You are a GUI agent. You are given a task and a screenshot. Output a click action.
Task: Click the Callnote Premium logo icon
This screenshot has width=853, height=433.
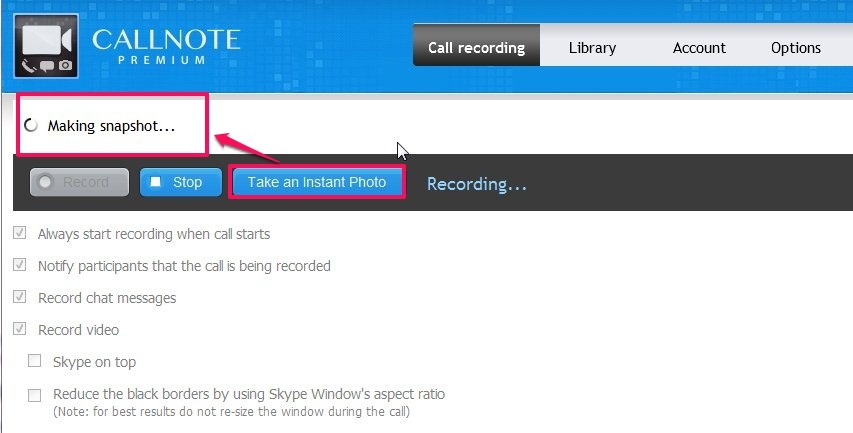coord(46,46)
